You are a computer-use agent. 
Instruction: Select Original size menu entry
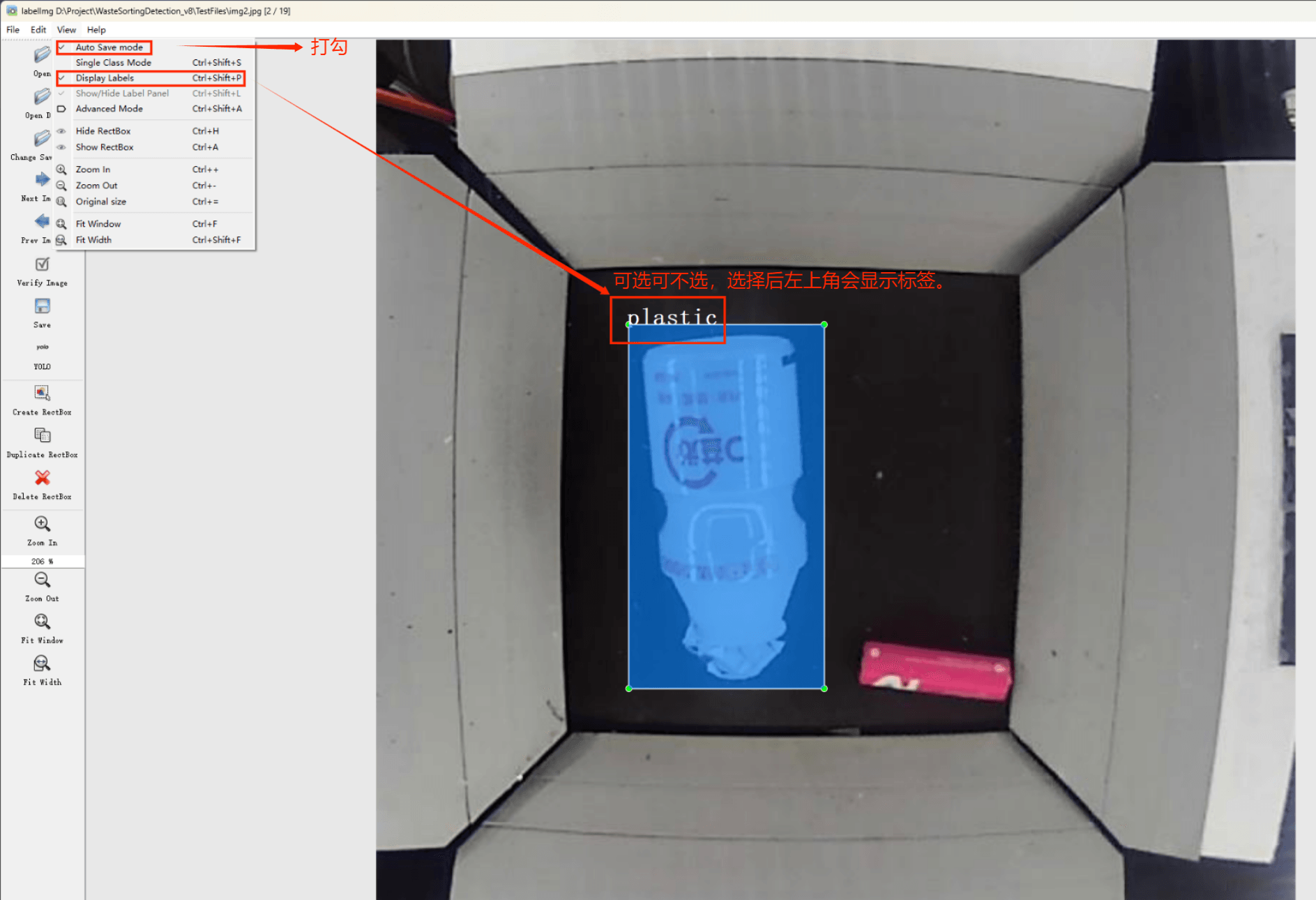point(156,202)
